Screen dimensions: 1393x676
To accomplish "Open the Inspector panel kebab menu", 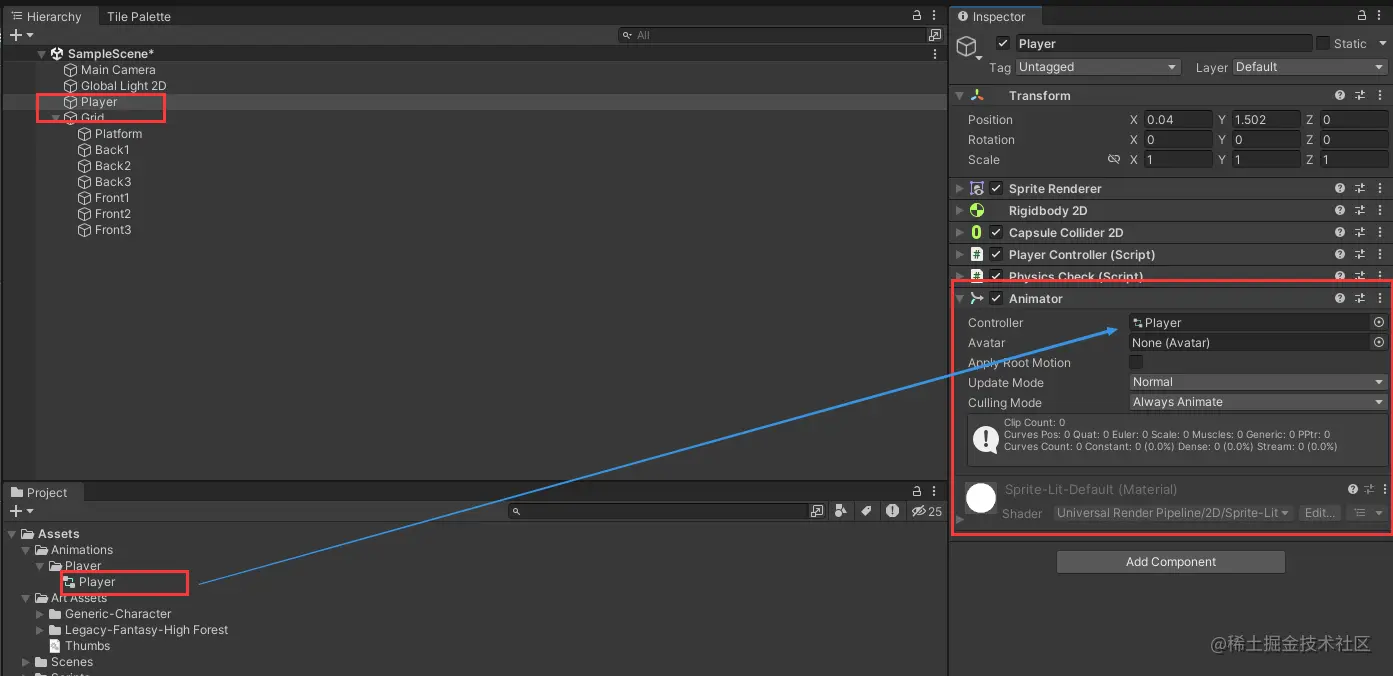I will point(1380,16).
